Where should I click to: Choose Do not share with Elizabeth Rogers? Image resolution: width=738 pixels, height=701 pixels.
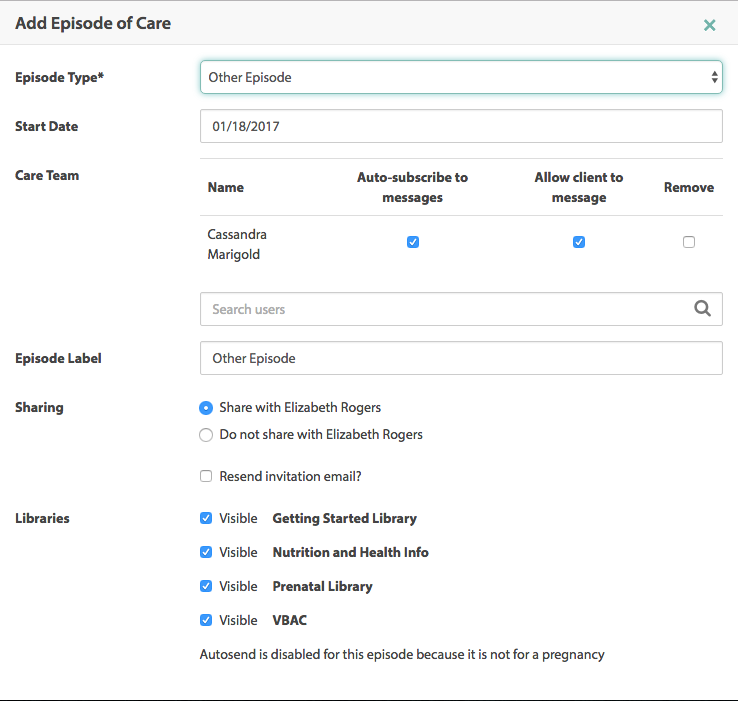coord(206,435)
